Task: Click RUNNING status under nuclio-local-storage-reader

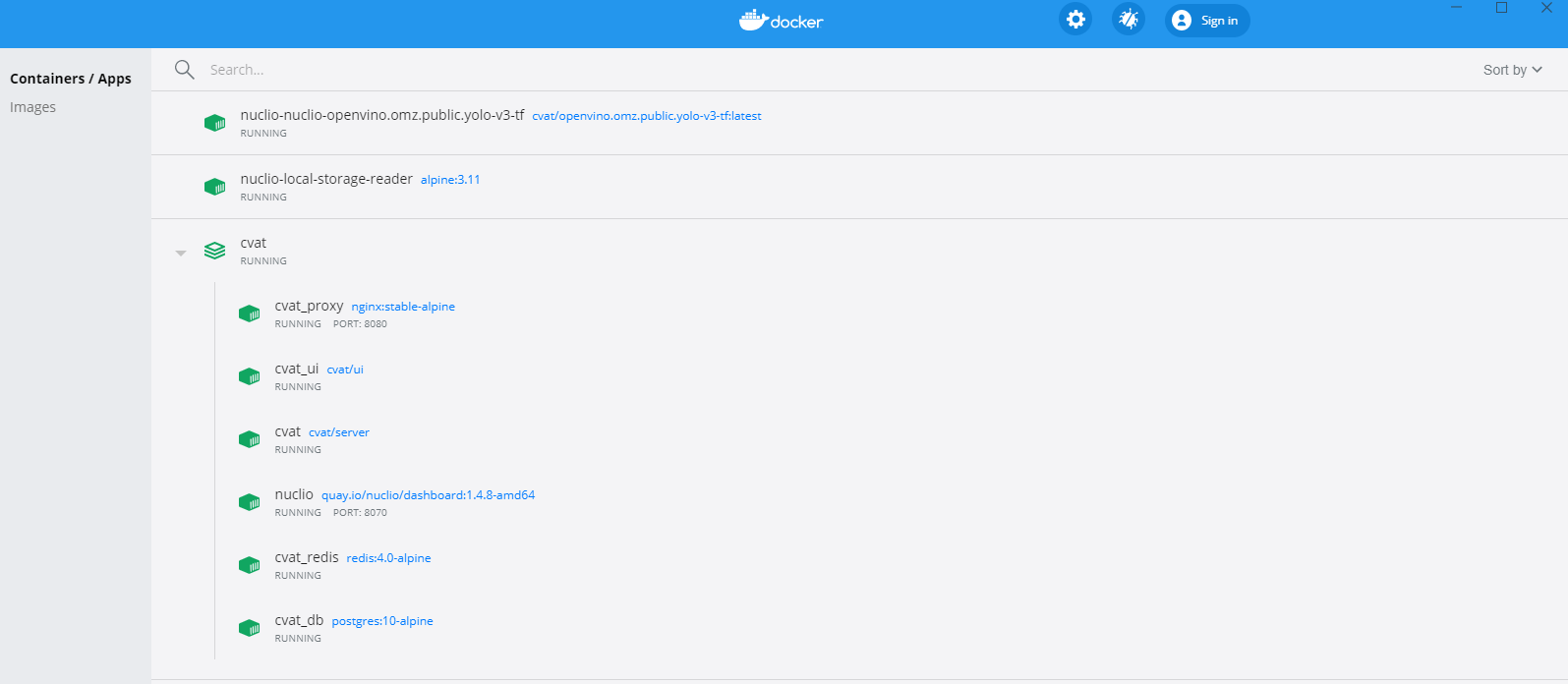Action: click(263, 198)
